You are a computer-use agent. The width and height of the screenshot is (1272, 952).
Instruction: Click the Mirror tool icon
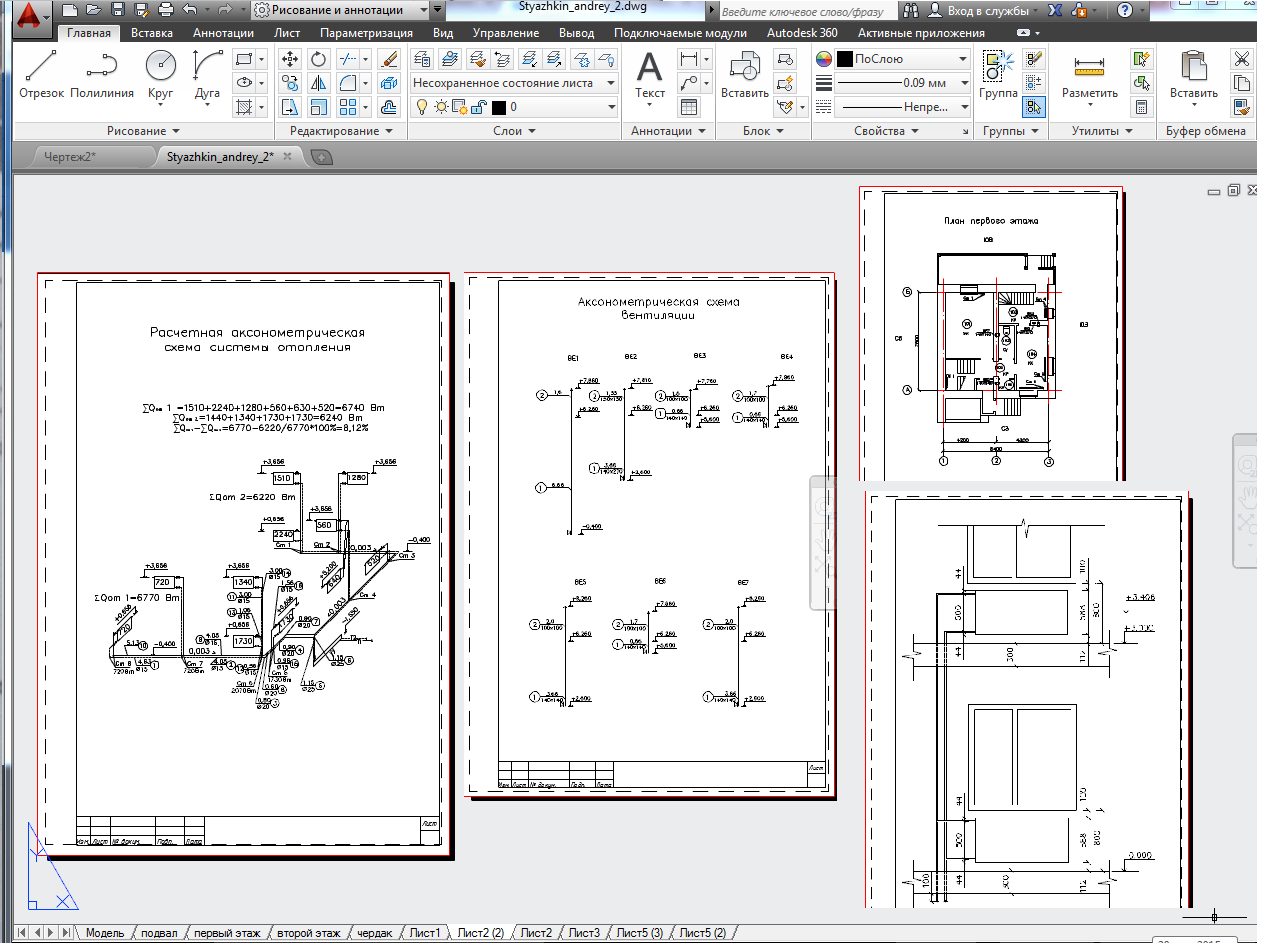coord(319,83)
